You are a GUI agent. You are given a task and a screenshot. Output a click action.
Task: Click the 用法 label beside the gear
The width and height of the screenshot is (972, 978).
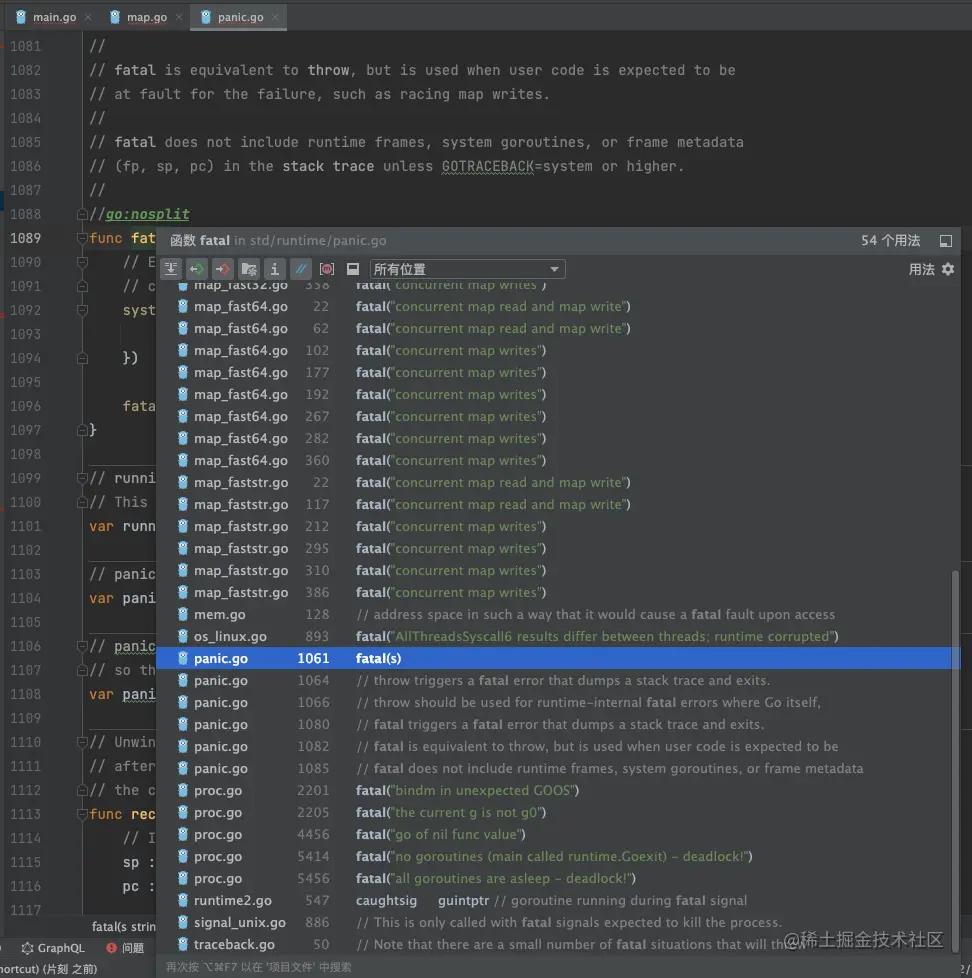tap(921, 269)
